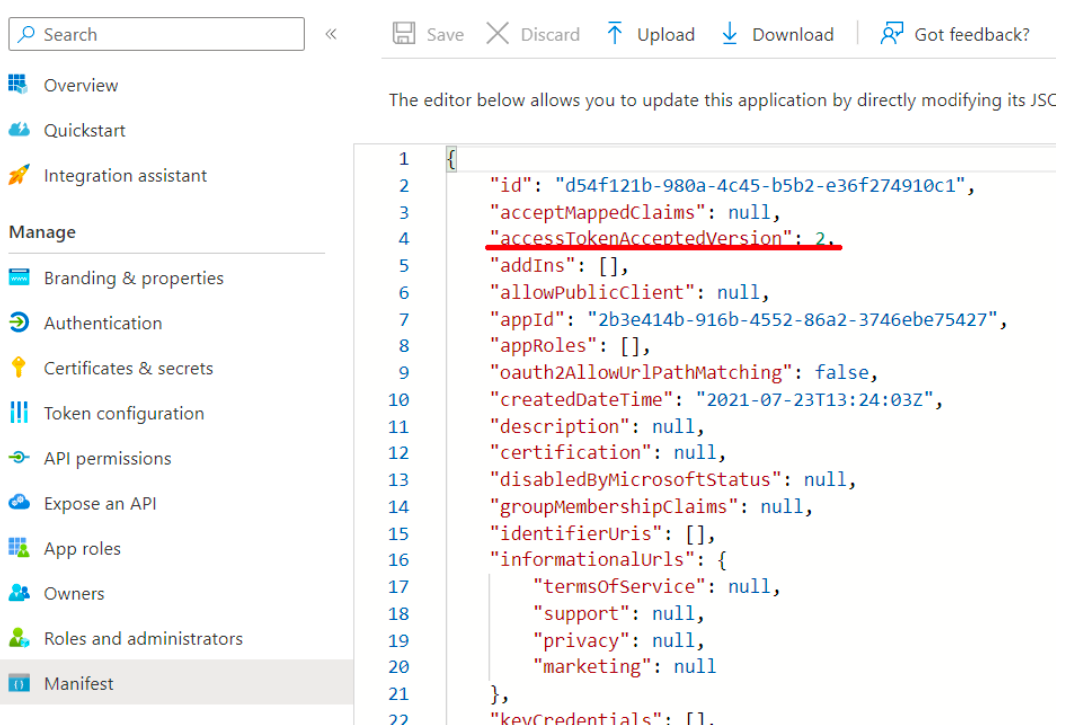Click the Discard button label
The width and height of the screenshot is (1068, 728).
(550, 34)
